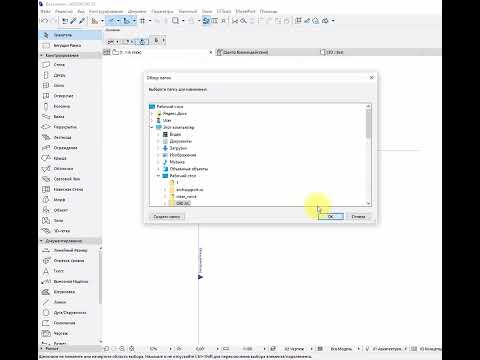Select the Лестница (Stair) tool
The height and width of the screenshot is (360, 480).
point(70,137)
